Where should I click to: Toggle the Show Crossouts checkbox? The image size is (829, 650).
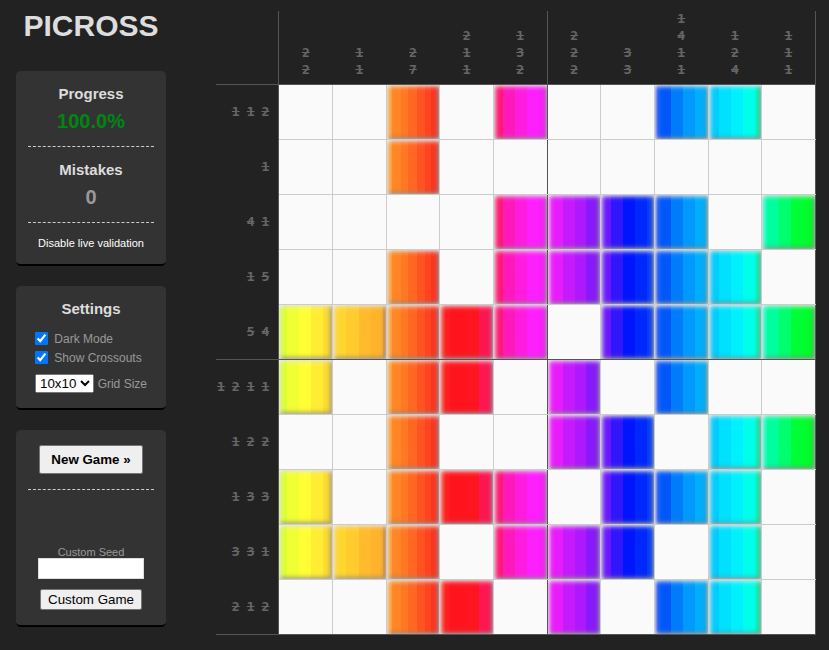click(41, 358)
